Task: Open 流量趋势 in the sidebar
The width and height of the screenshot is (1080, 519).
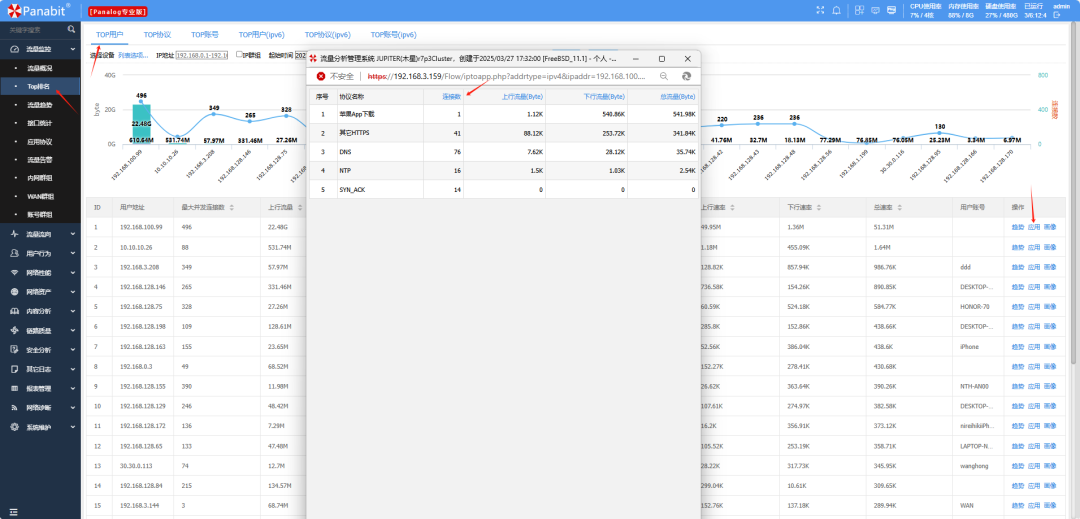Action: 40,105
